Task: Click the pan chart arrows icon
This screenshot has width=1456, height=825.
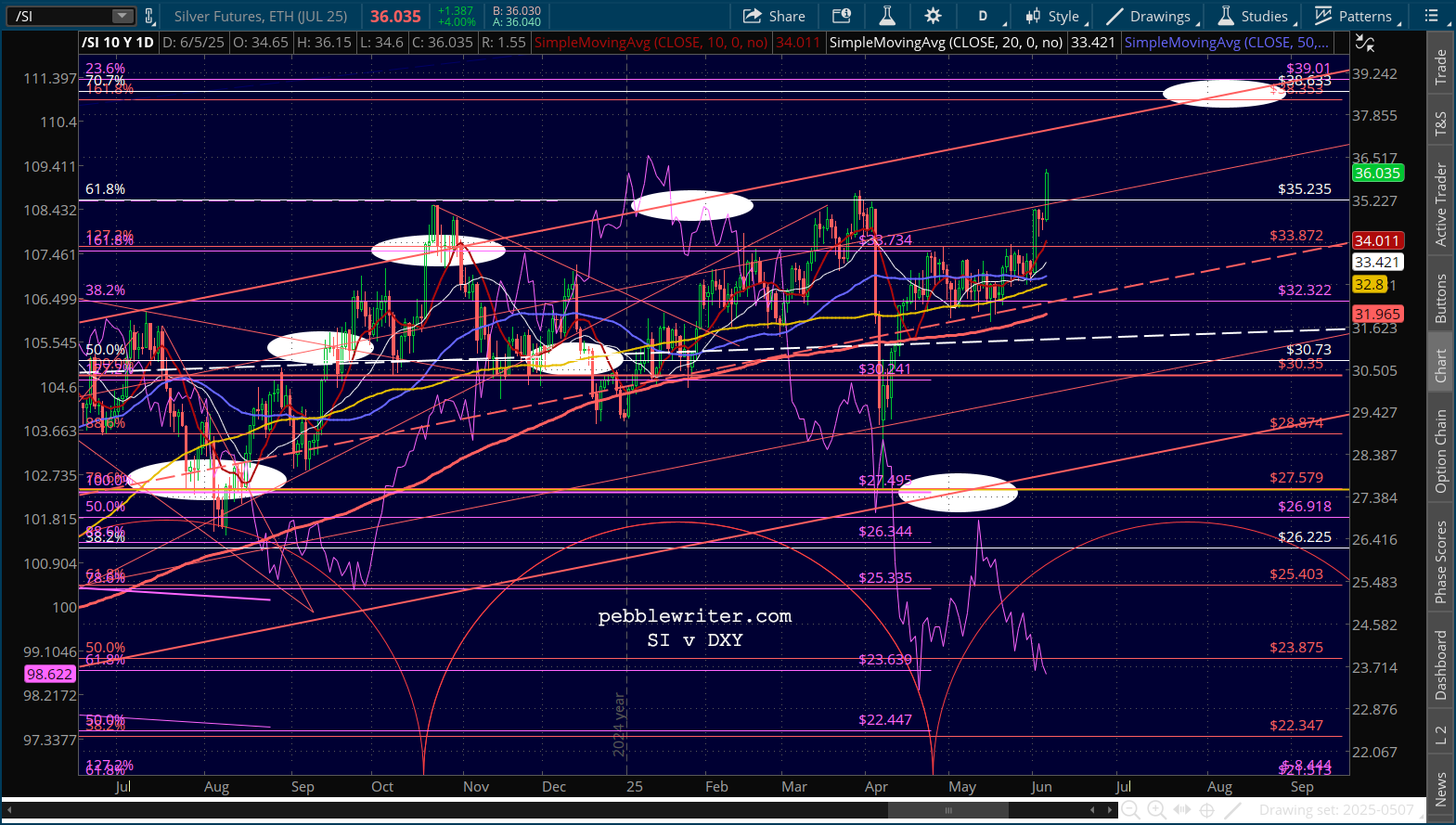Action: point(1181,810)
